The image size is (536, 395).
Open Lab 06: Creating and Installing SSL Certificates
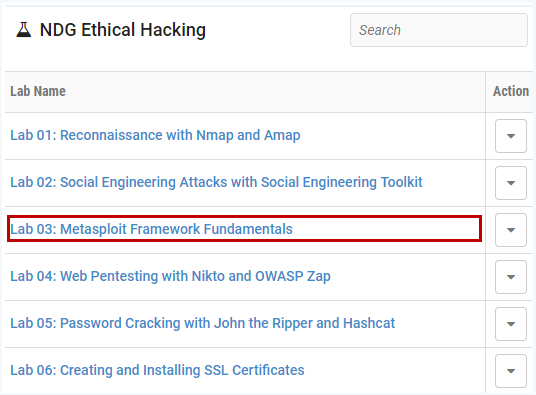157,370
